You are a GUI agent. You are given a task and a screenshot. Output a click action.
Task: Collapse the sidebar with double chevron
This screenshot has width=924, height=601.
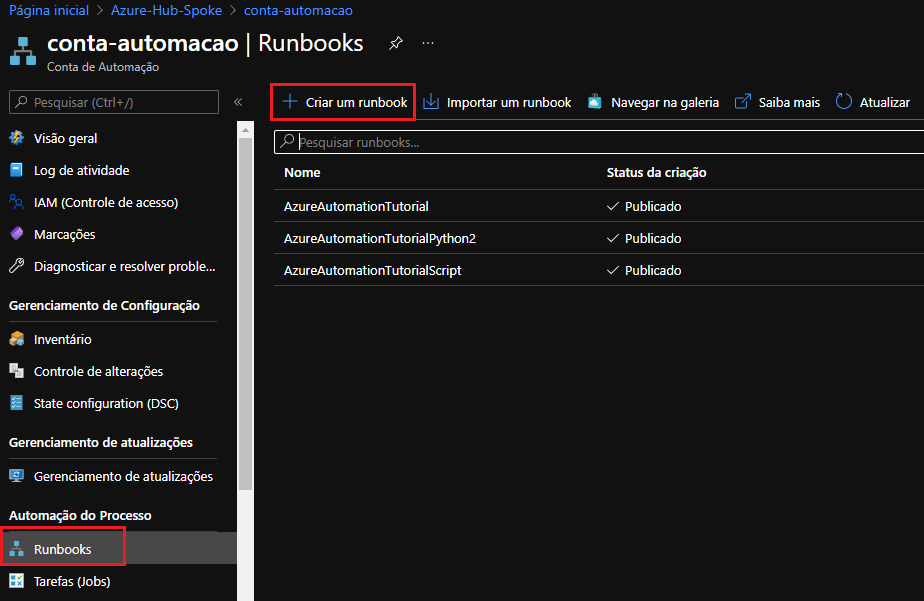click(238, 102)
